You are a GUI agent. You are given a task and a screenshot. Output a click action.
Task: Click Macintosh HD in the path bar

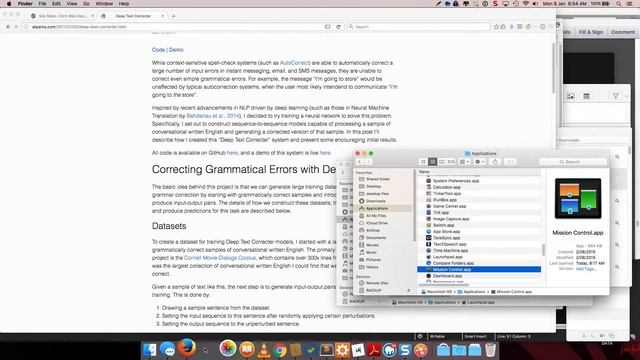point(437,292)
